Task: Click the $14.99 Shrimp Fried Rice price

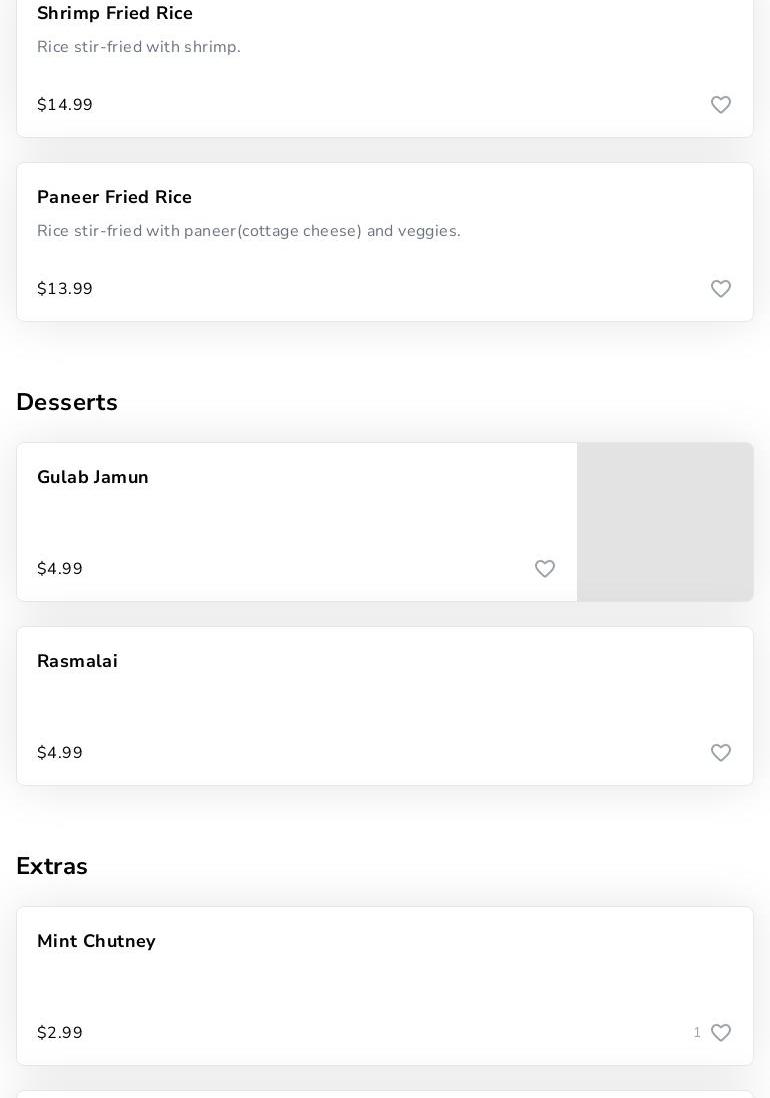Action: pyautogui.click(x=65, y=105)
